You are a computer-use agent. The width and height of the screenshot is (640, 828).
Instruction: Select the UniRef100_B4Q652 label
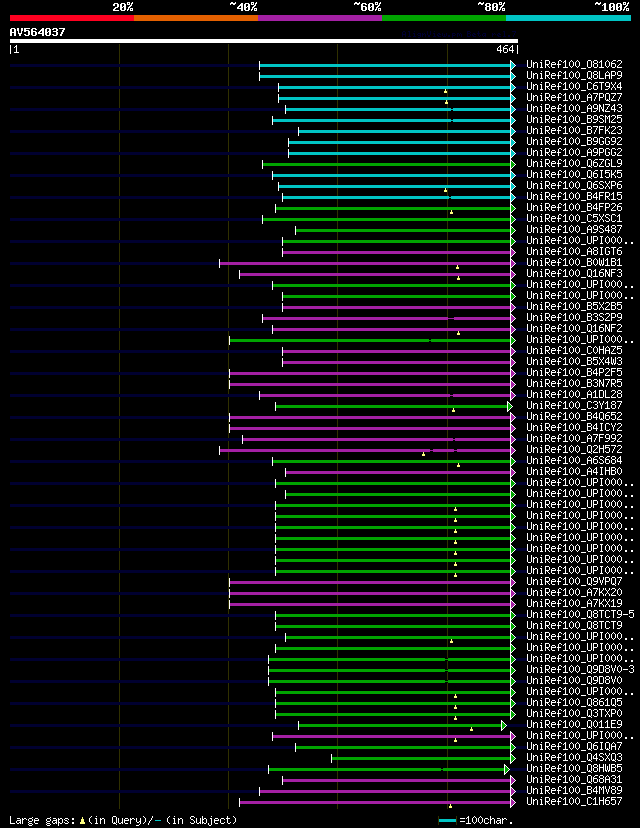pyautogui.click(x=574, y=416)
